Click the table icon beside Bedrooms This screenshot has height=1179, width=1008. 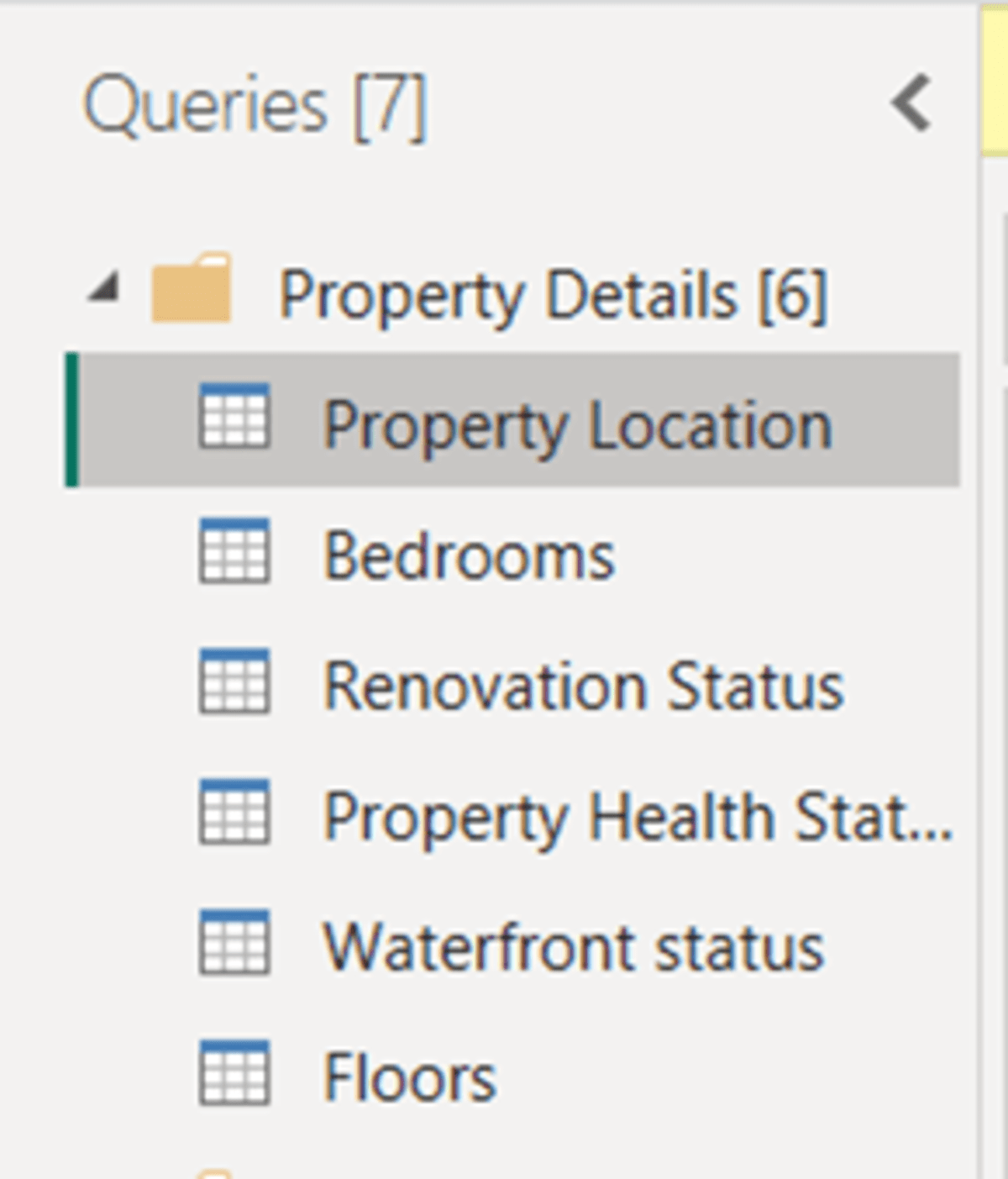coord(234,550)
